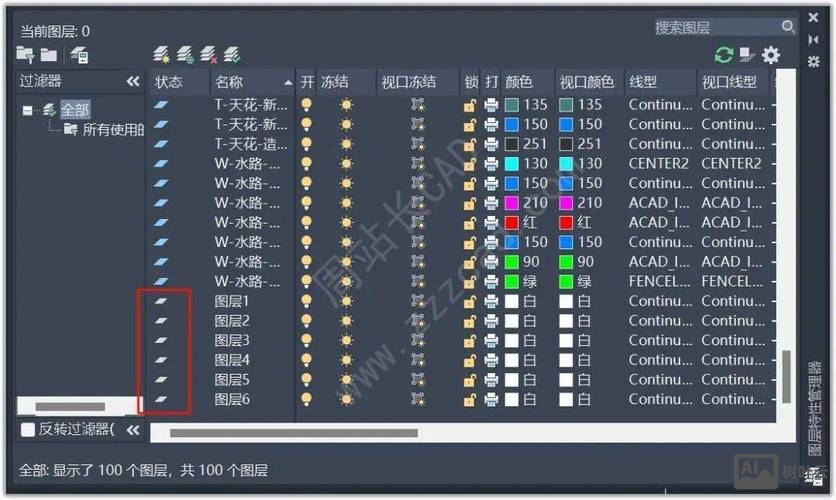Click the status icon for 图层1
This screenshot has width=836, height=500.
tap(161, 301)
